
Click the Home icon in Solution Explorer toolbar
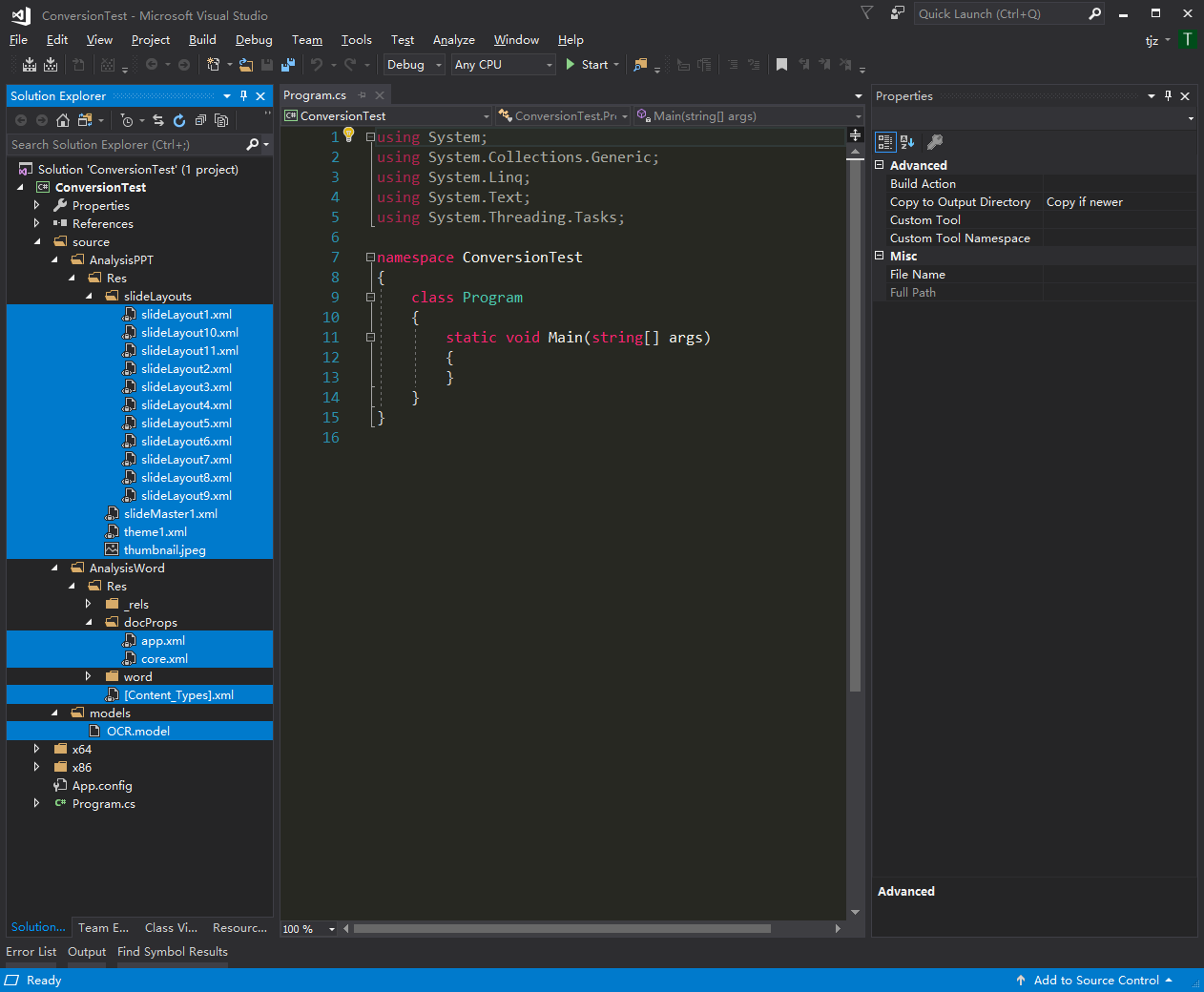[x=63, y=120]
